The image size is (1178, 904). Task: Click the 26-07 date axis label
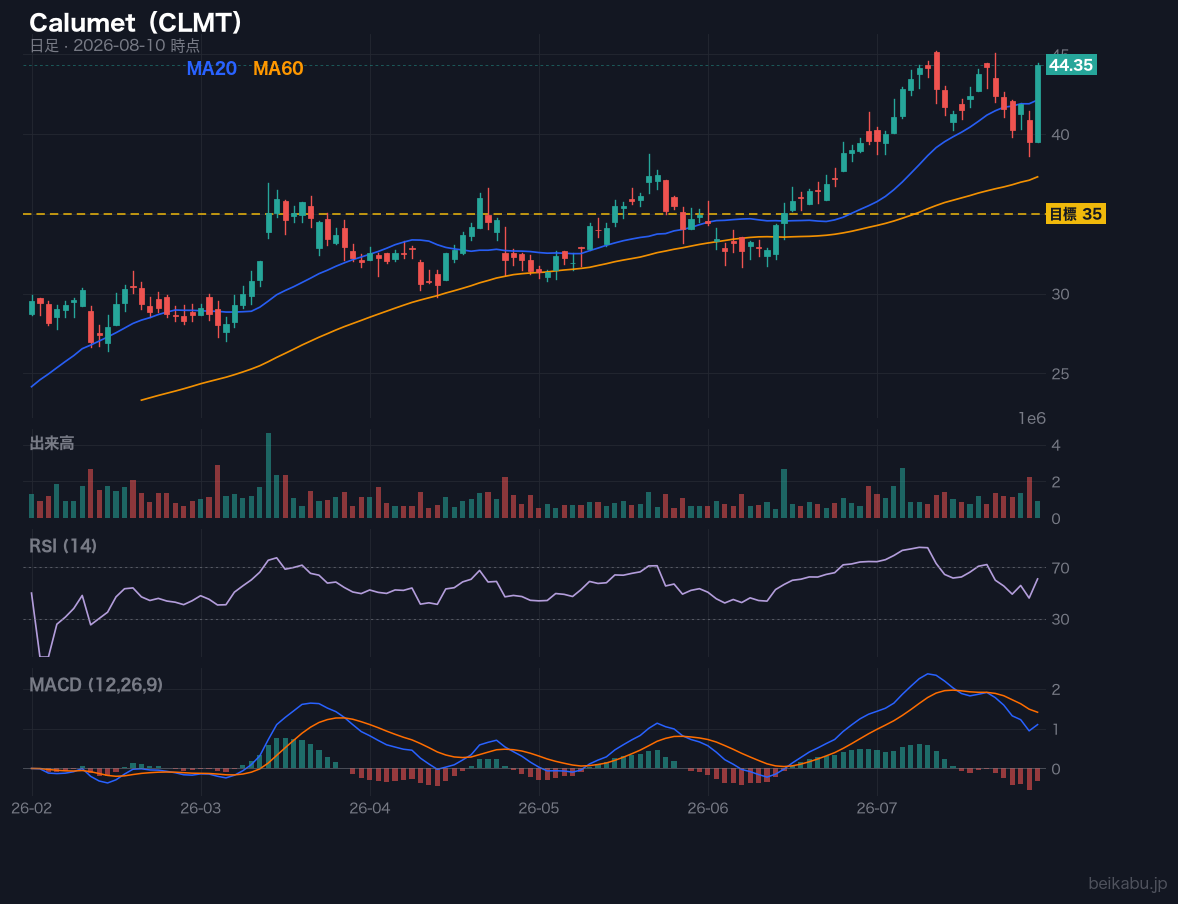click(x=877, y=809)
